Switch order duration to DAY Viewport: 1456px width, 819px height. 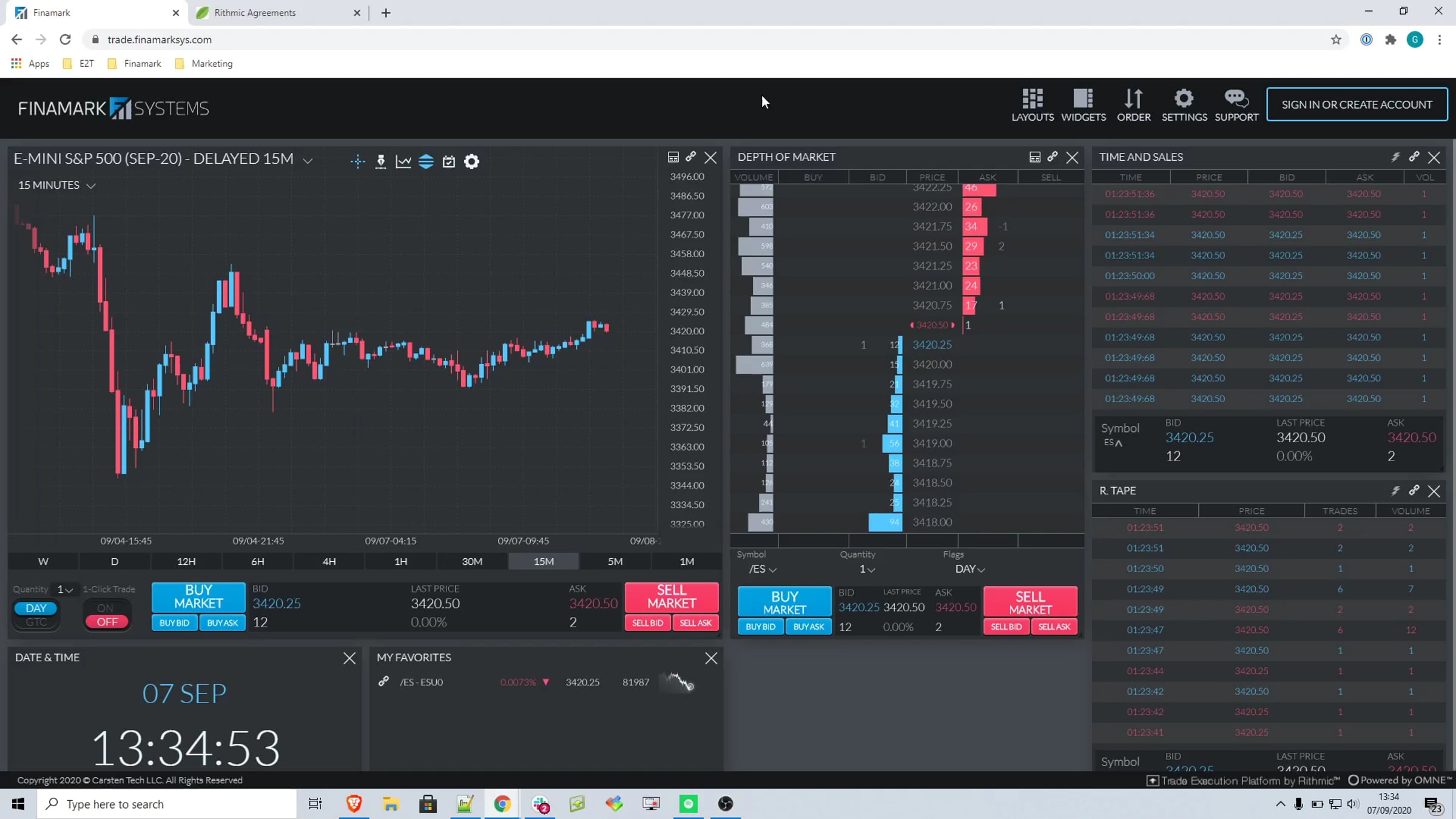coord(36,608)
